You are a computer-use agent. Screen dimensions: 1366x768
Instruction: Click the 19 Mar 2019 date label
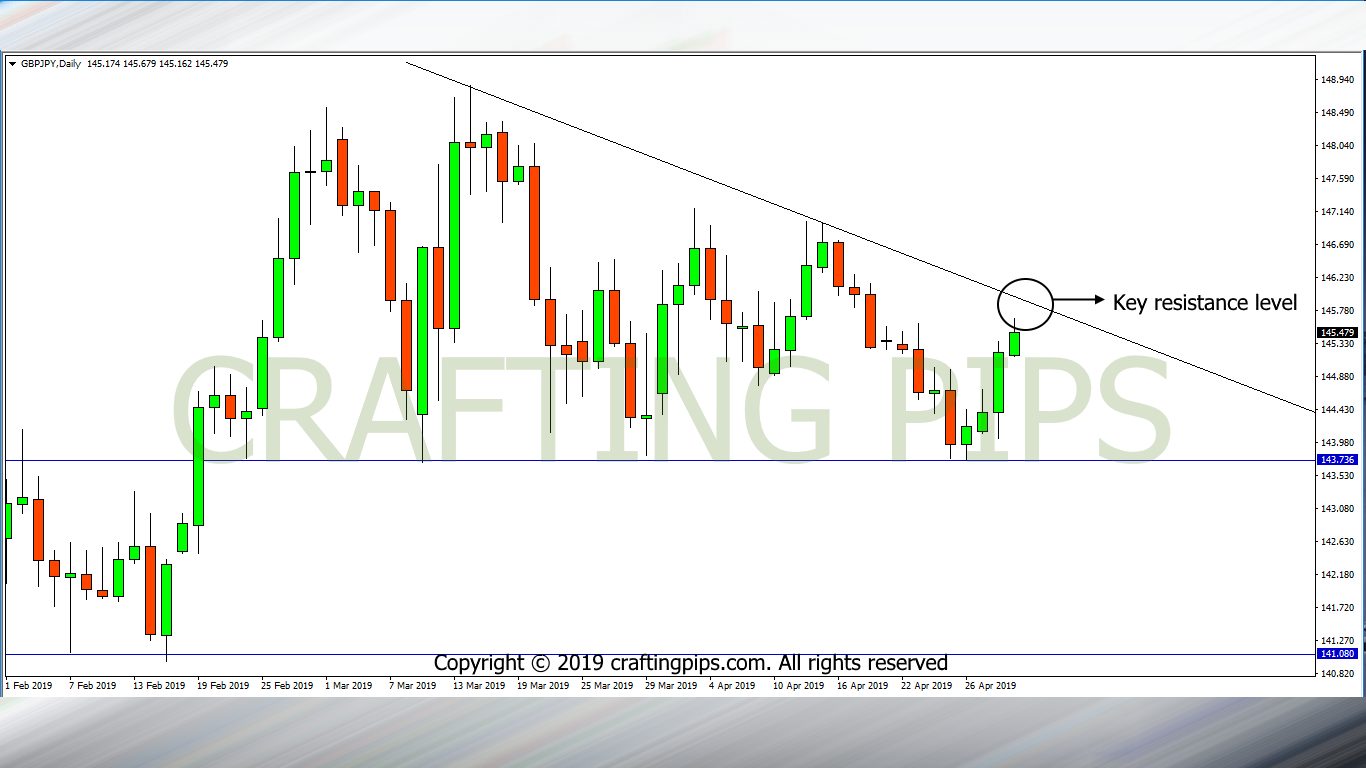(542, 686)
